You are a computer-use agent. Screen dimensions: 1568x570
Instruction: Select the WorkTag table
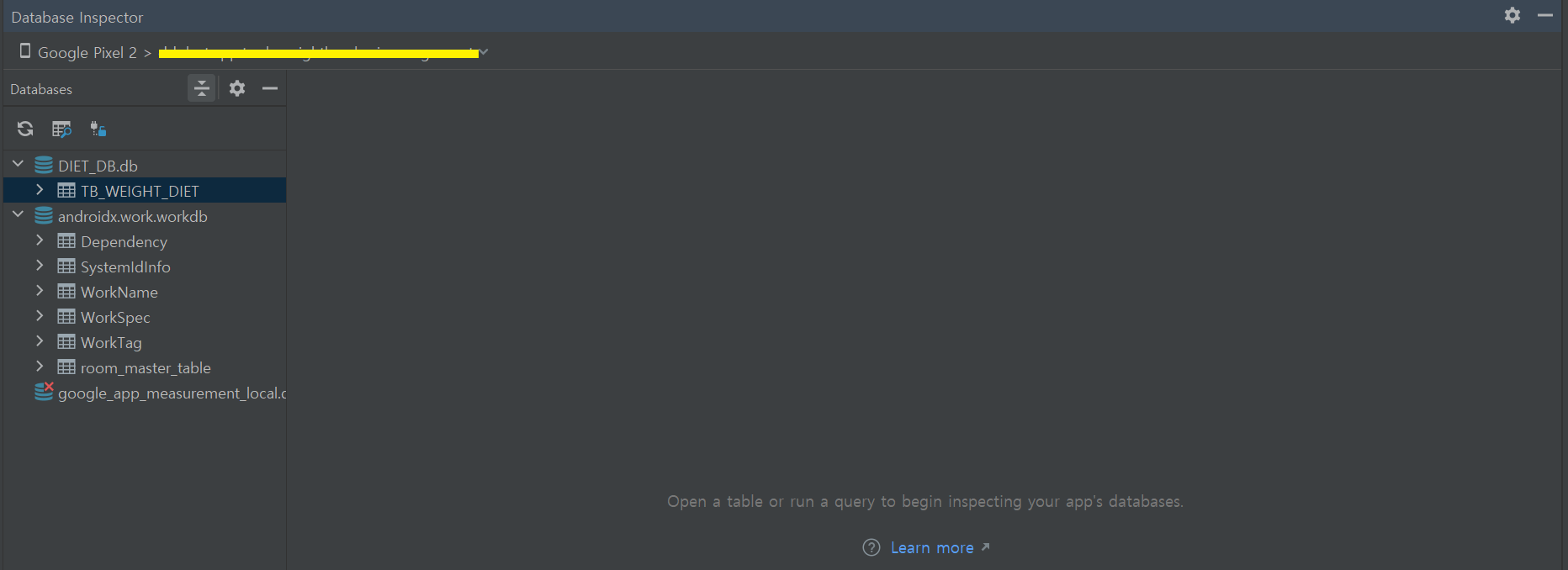(111, 343)
